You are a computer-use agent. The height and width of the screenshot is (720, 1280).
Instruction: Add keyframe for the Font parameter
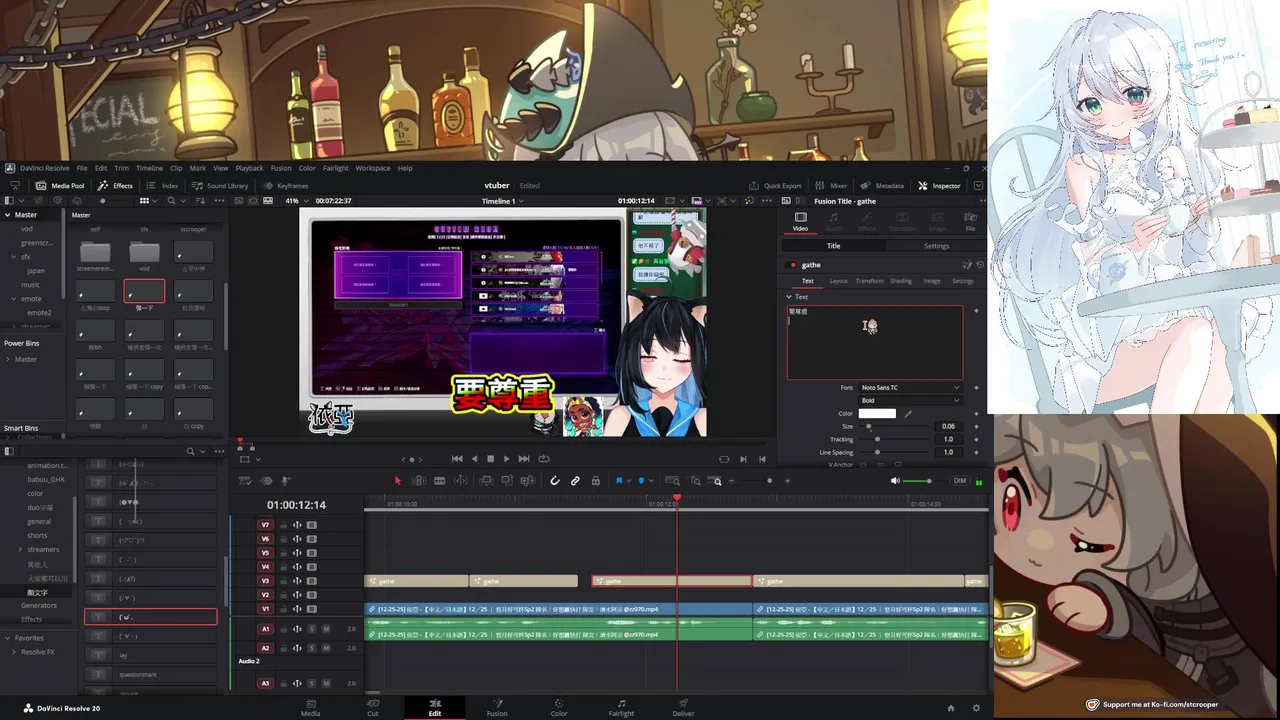[976, 388]
